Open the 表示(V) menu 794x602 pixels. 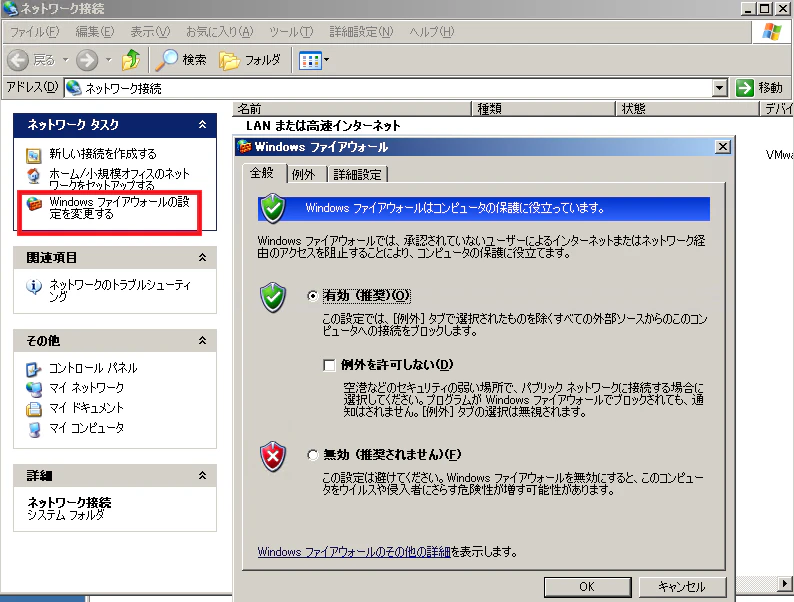(x=150, y=32)
